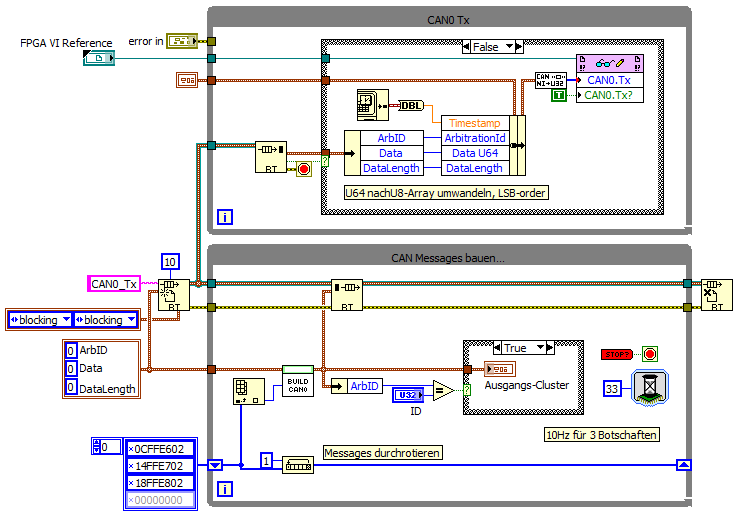Click the Get Date/Time node
The height and width of the screenshot is (514, 740).
[372, 105]
